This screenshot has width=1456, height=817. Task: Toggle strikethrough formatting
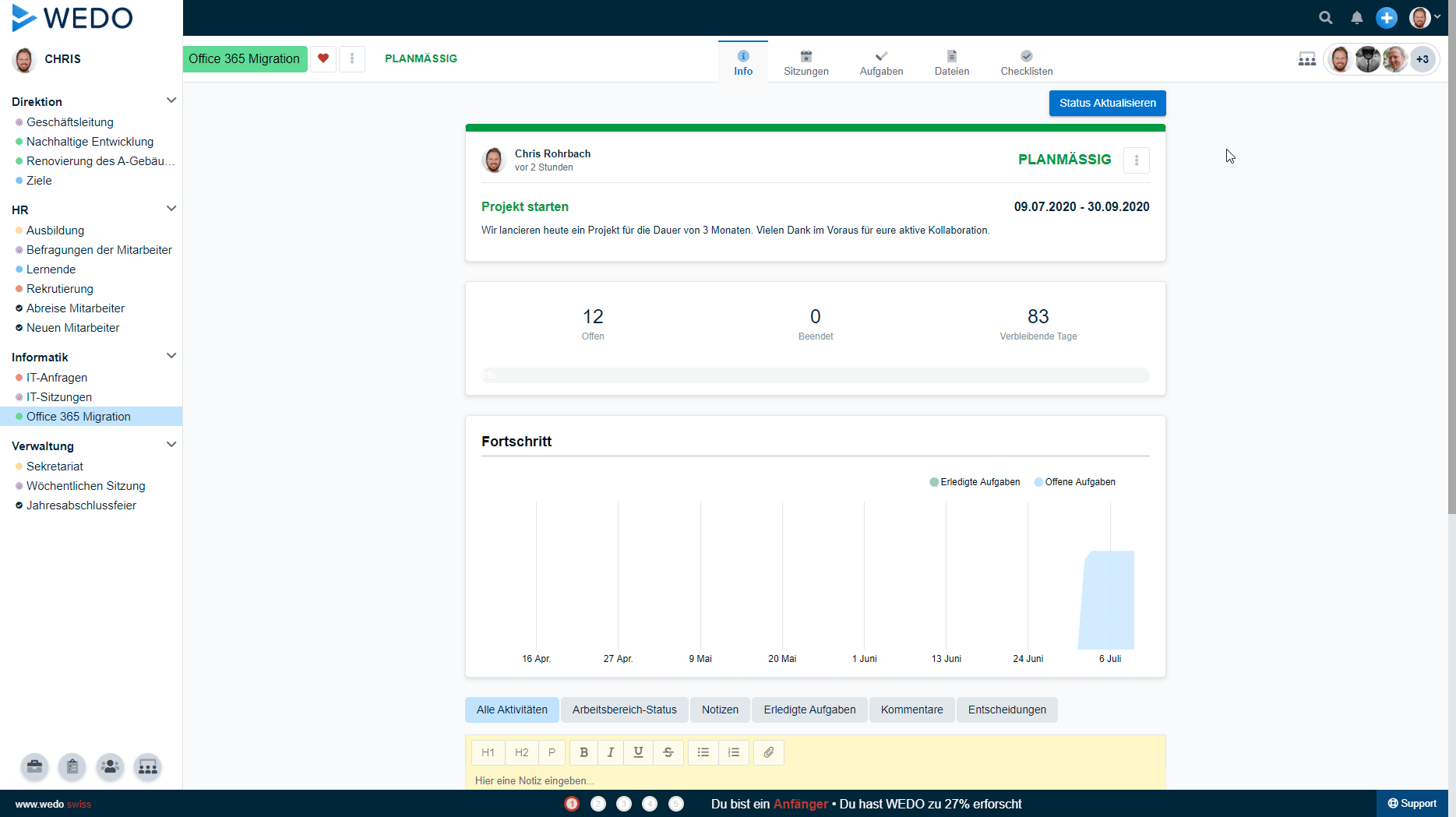click(668, 752)
